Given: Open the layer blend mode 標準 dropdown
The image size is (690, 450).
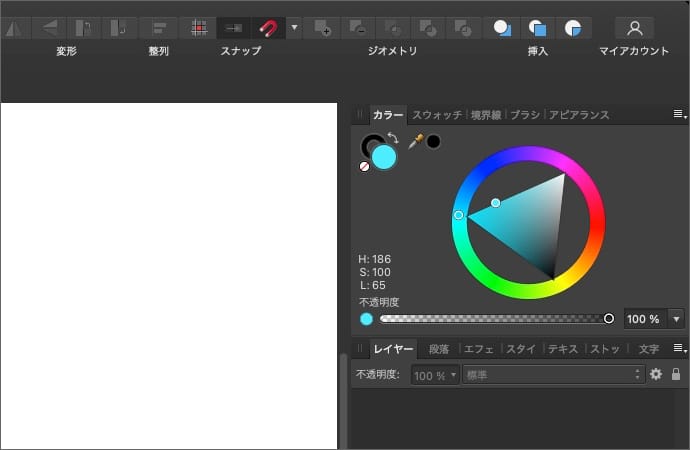Looking at the screenshot, I should click(x=553, y=374).
